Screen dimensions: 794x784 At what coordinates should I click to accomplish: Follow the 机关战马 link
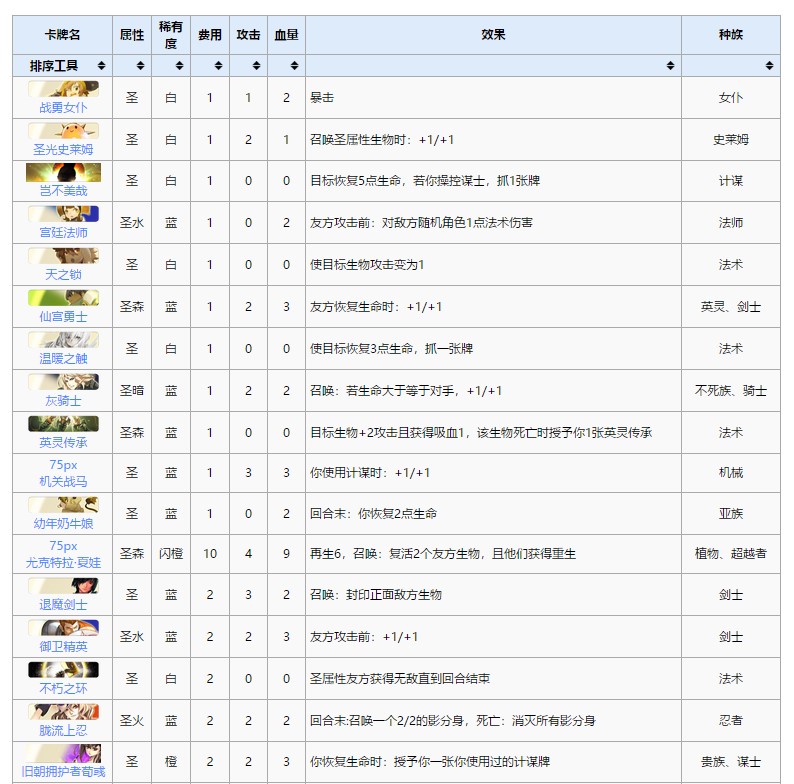(x=63, y=481)
